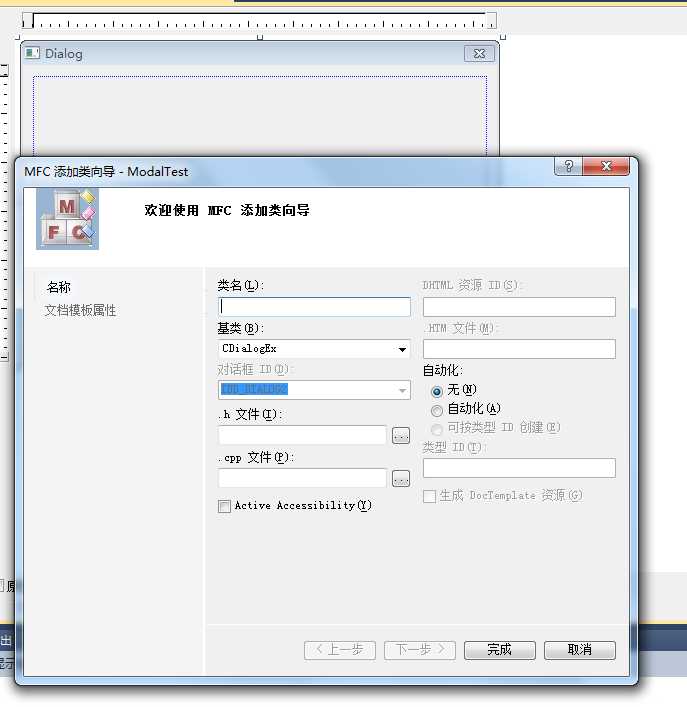Click the MFC wizard logo image
The height and width of the screenshot is (707, 687).
[67, 219]
